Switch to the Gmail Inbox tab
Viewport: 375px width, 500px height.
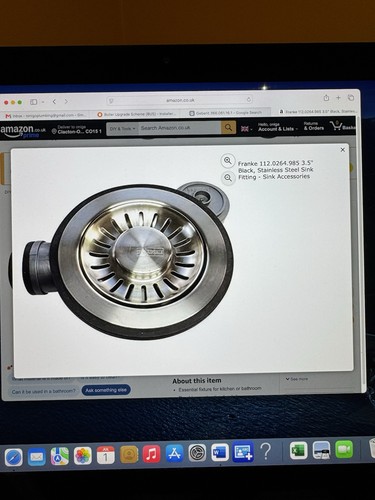(x=46, y=115)
